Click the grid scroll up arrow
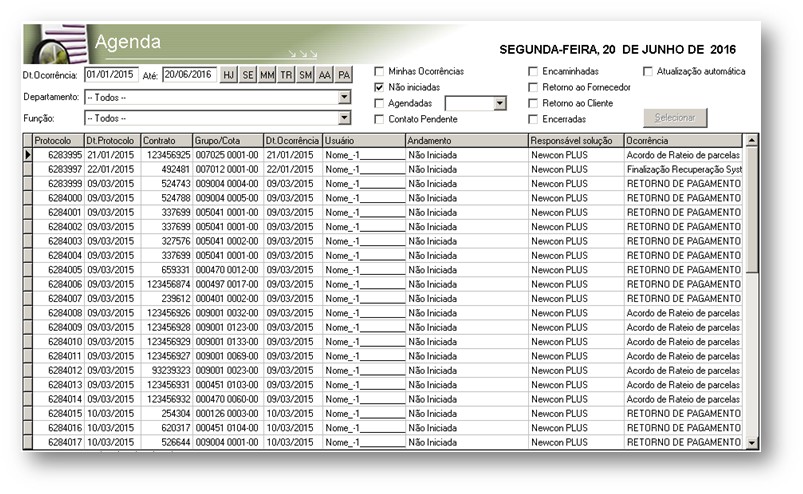This screenshot has height=494, width=803. [751, 140]
